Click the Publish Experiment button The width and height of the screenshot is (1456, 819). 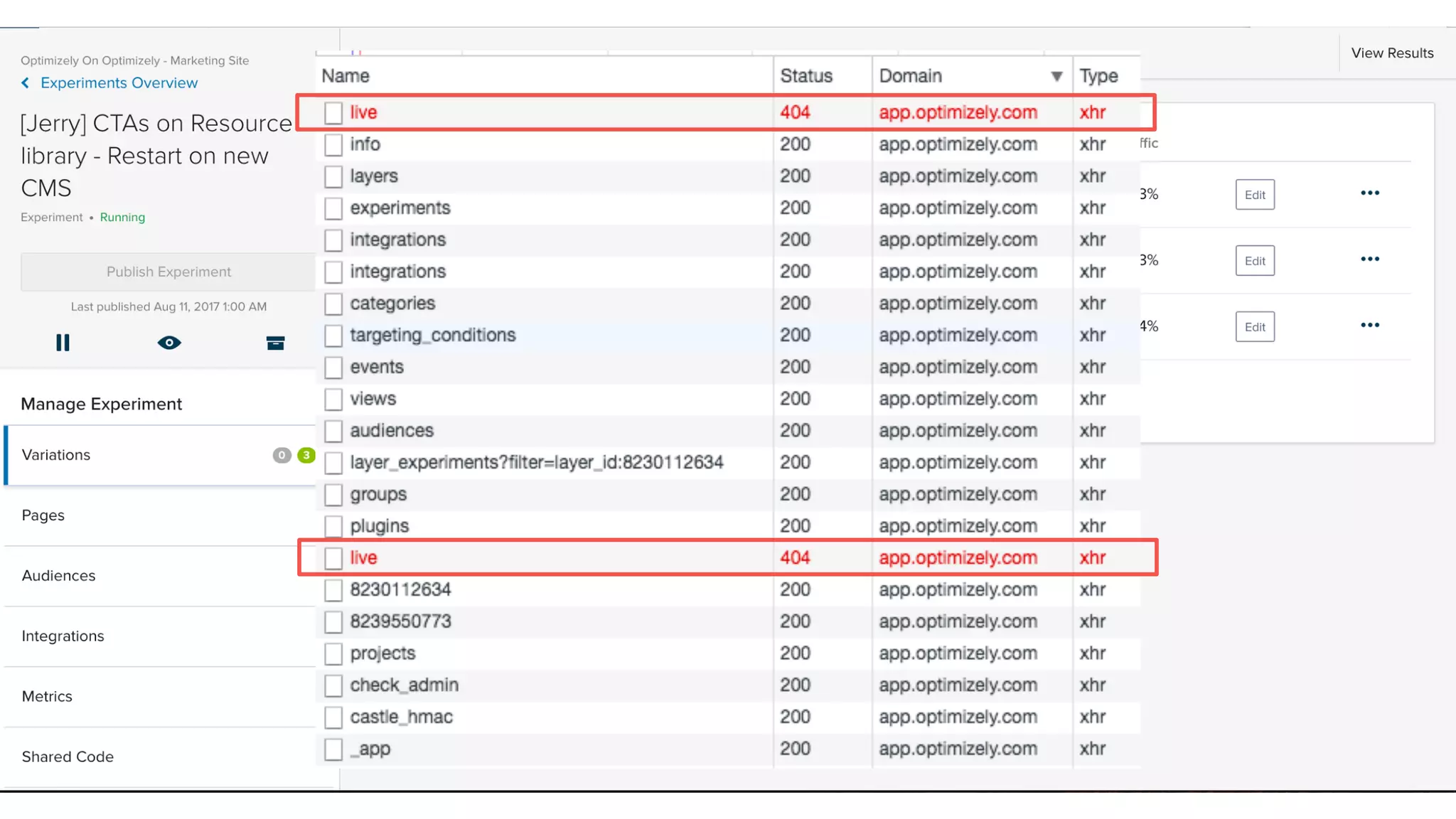point(168,272)
